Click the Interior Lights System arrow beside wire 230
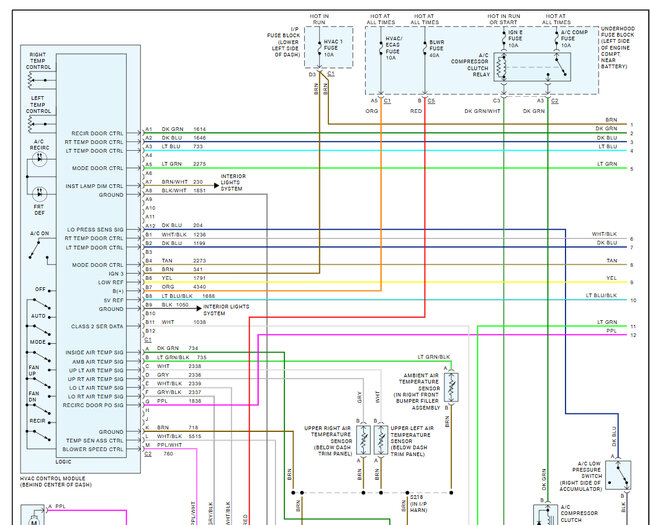The width and height of the screenshot is (650, 525). [x=216, y=185]
